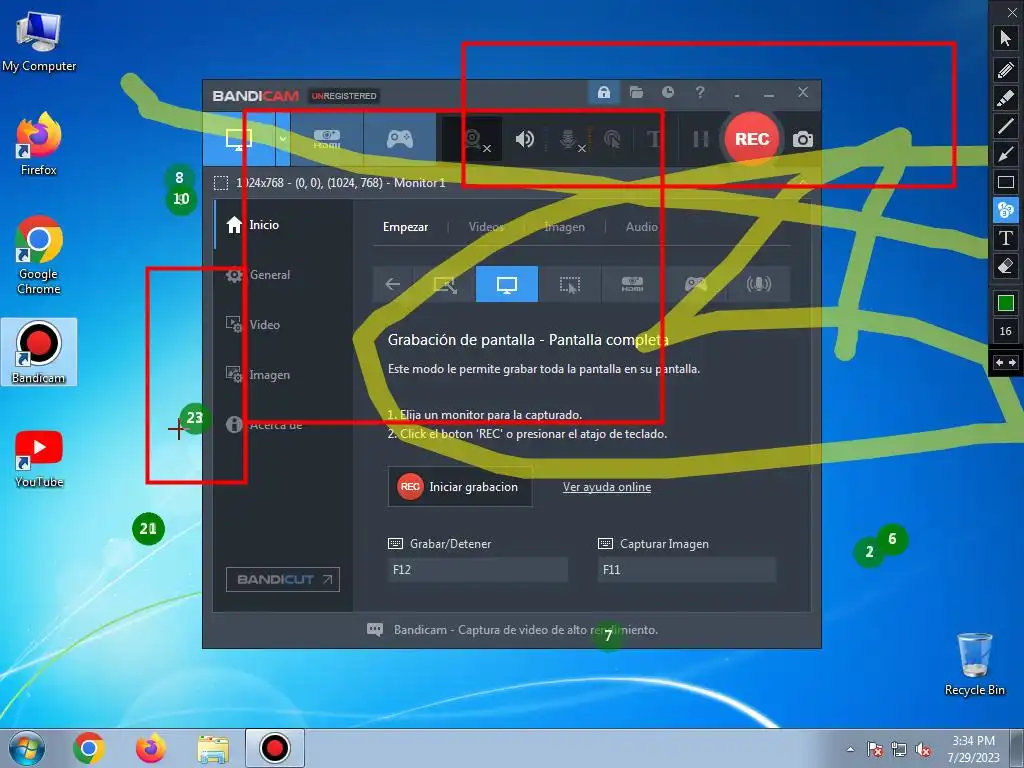Select the straight line drawing tool
This screenshot has height=768, width=1024.
(x=1006, y=126)
